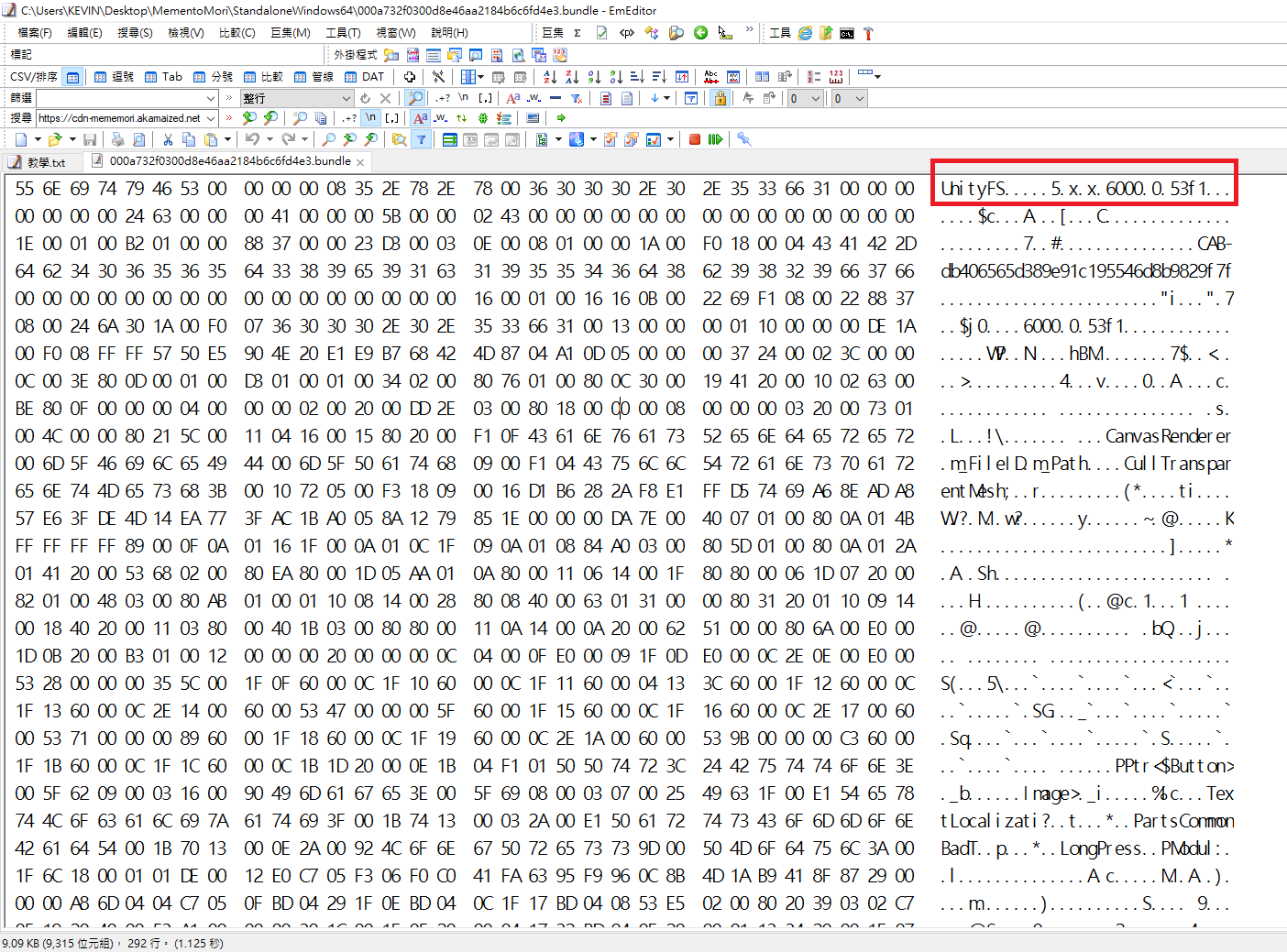Click the printer icon in the toolbar
1287x952 pixels.
[117, 139]
